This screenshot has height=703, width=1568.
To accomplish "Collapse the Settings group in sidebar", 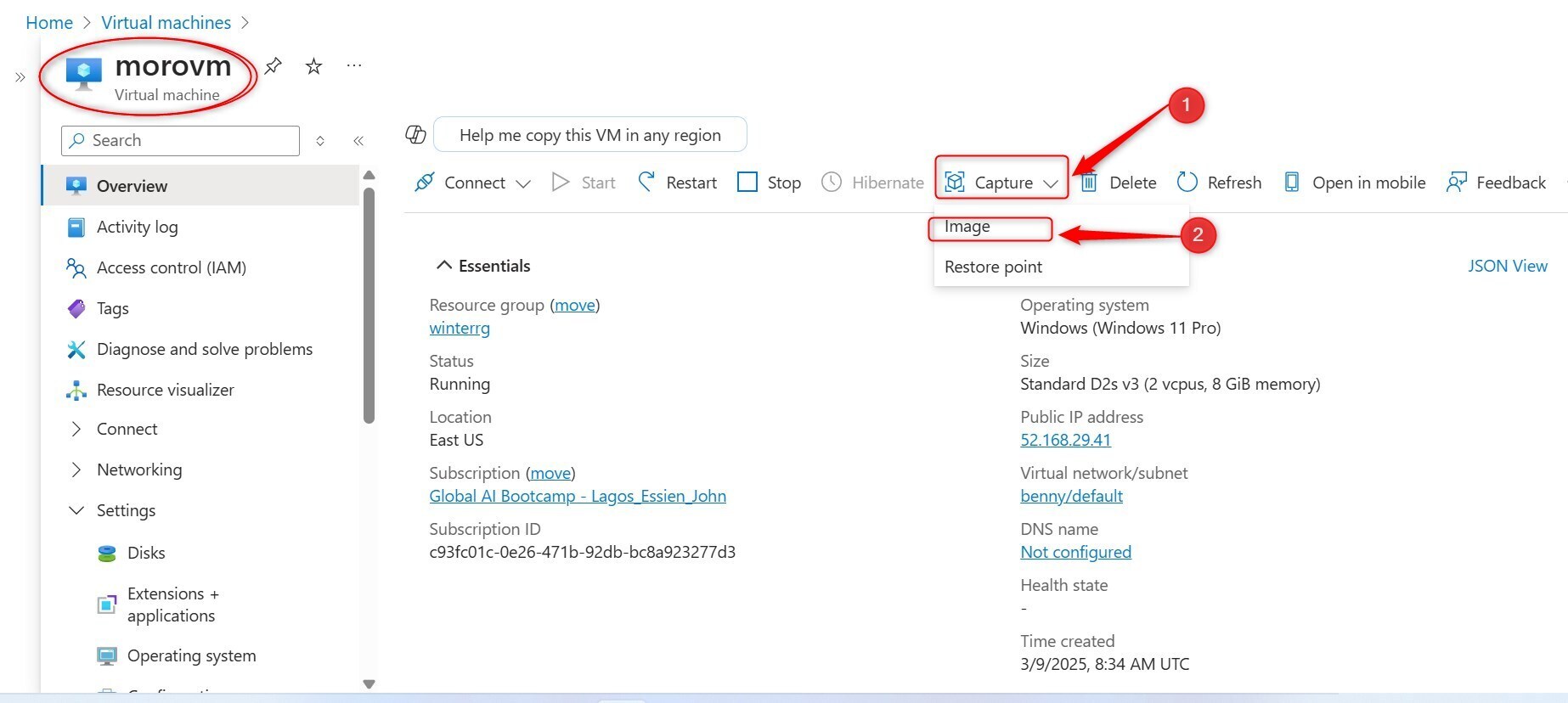I will click(x=76, y=510).
